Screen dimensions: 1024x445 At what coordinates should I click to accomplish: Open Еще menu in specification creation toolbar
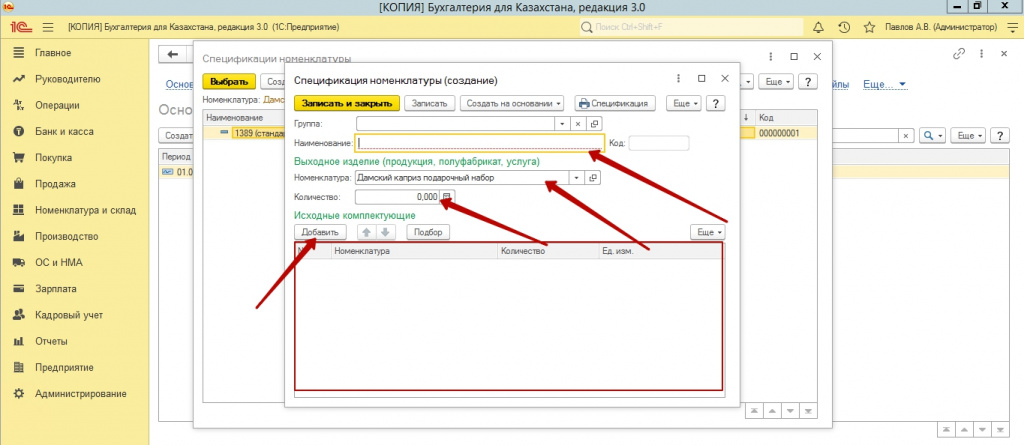(x=683, y=103)
